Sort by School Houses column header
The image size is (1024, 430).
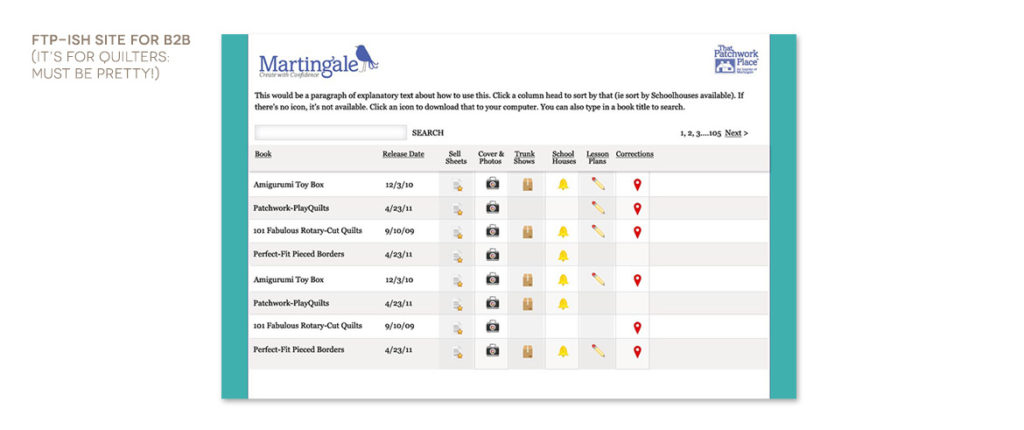click(x=564, y=158)
